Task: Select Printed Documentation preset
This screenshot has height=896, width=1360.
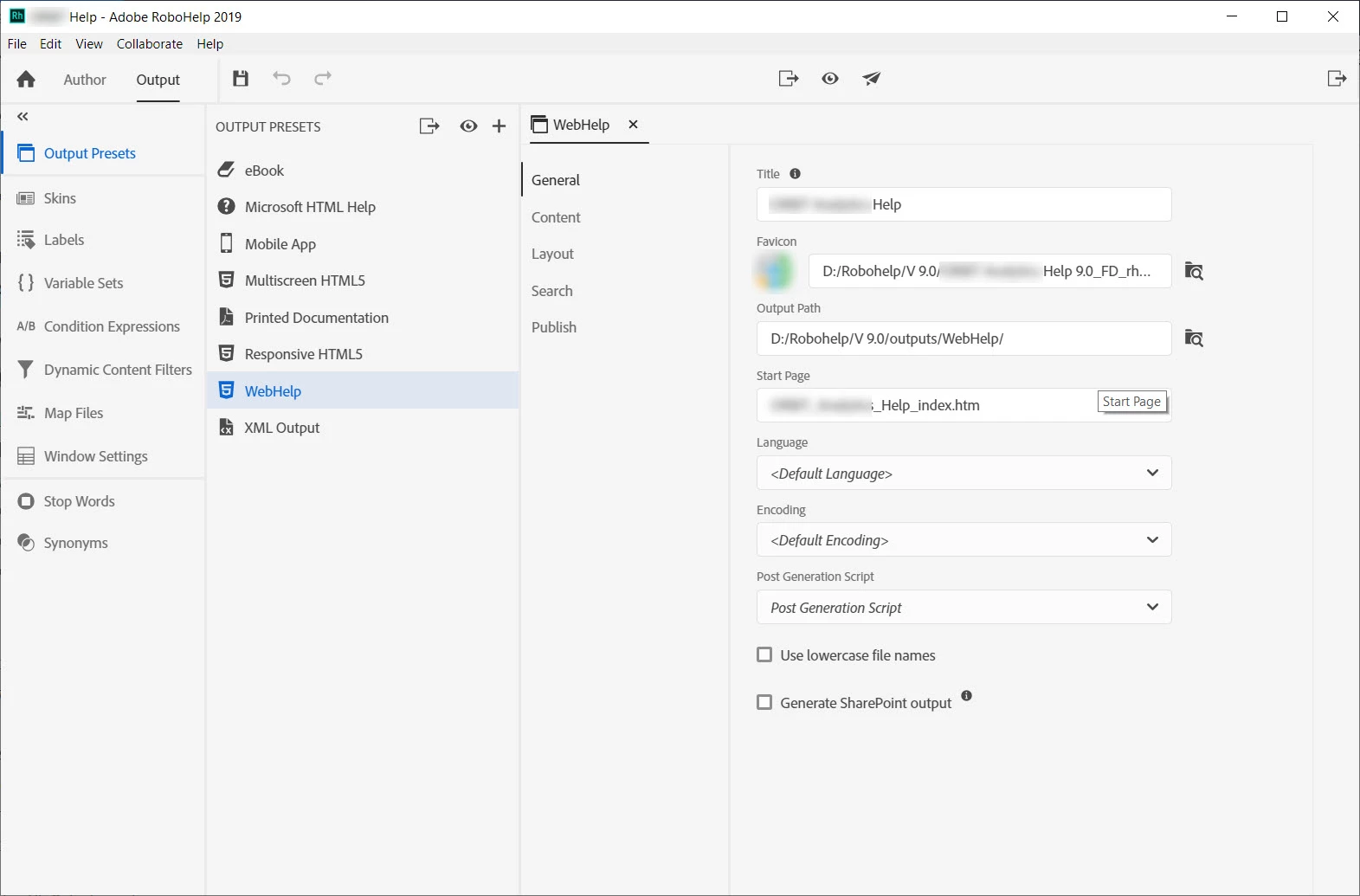Action: click(363, 318)
